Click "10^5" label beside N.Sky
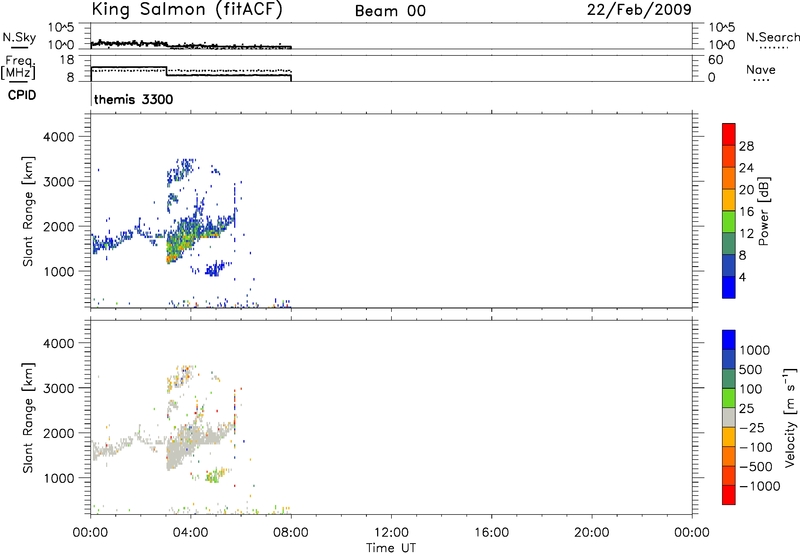Screen dimensions: 800x554 [61, 28]
